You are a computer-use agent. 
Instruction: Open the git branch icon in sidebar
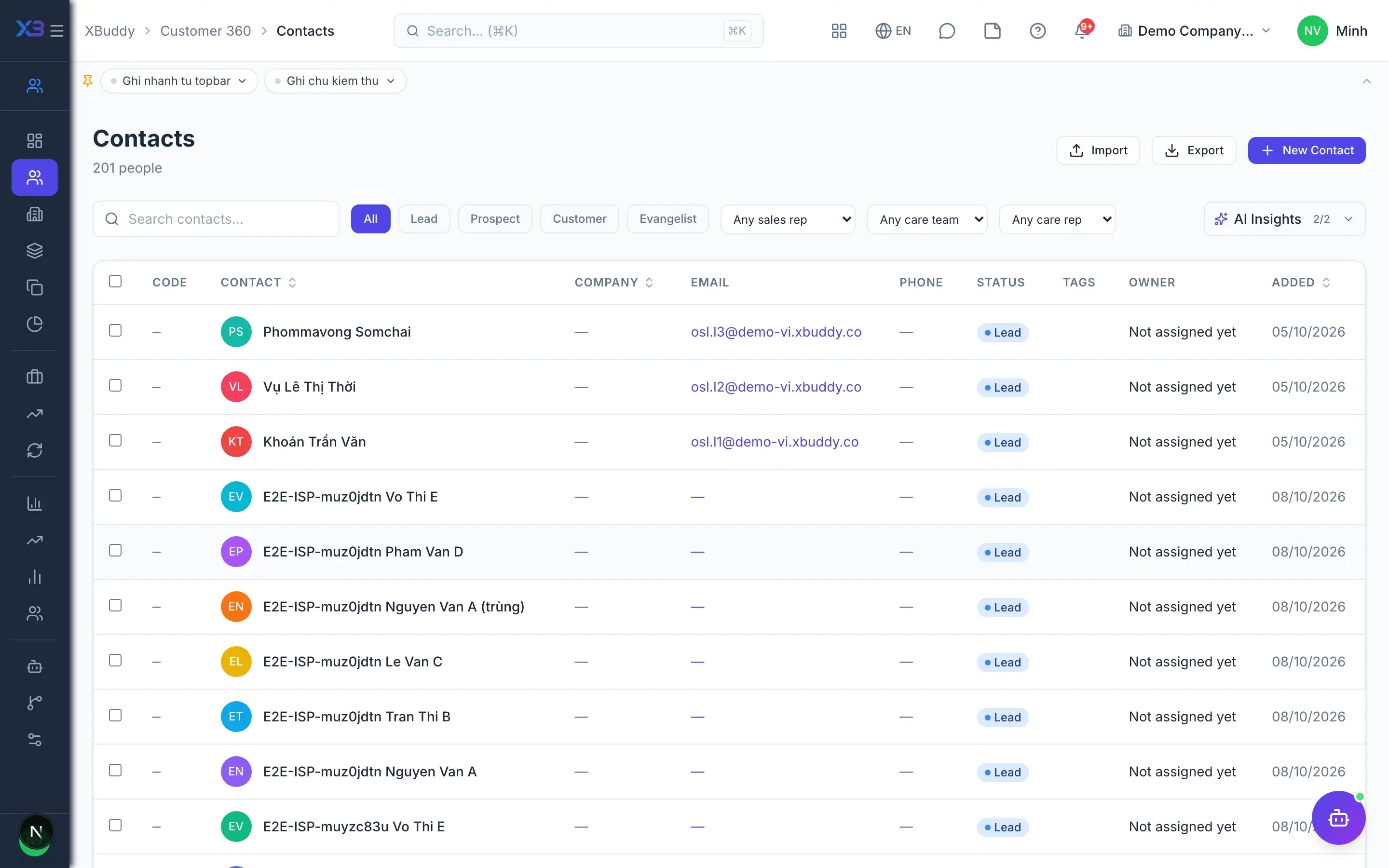click(34, 703)
